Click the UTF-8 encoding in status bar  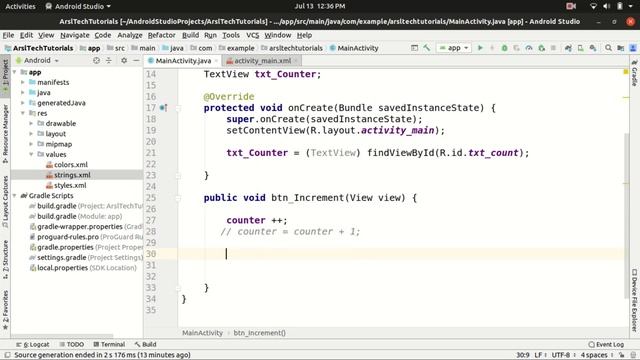coord(560,355)
